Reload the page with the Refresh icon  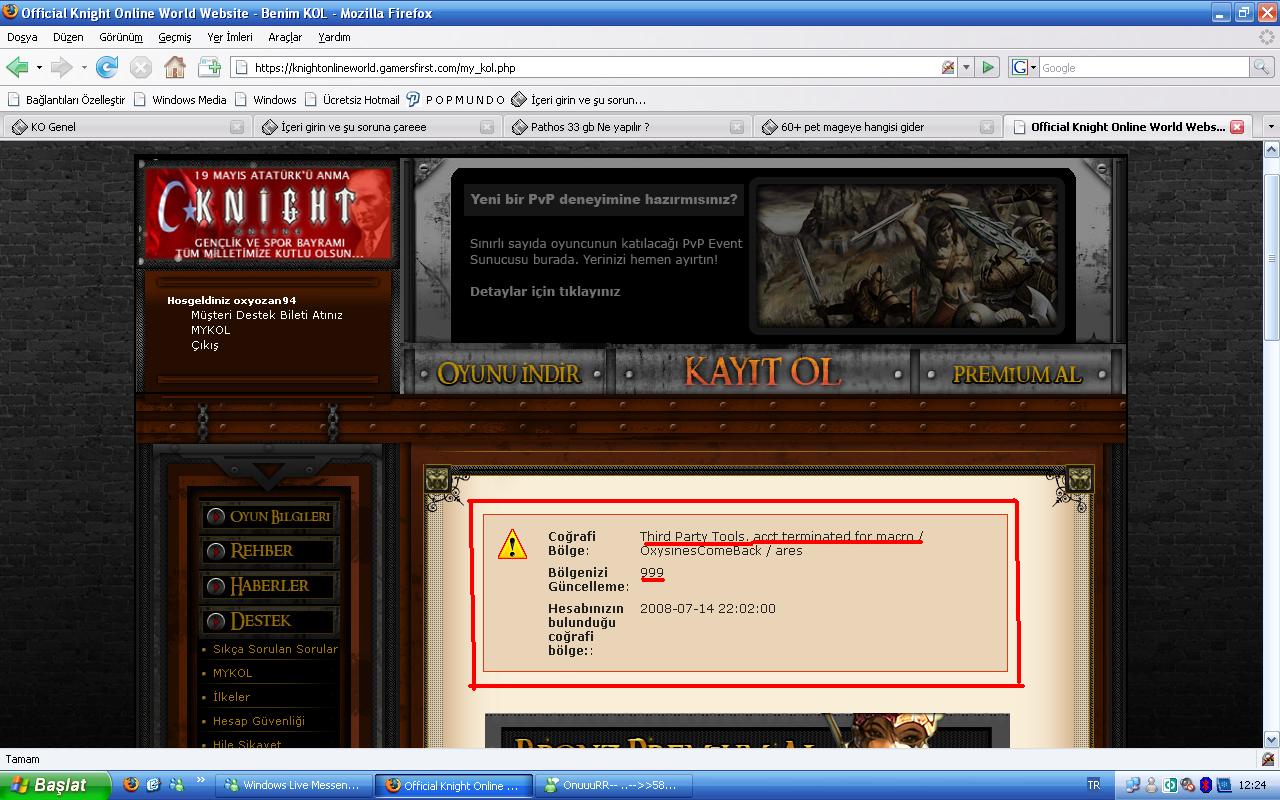(107, 67)
